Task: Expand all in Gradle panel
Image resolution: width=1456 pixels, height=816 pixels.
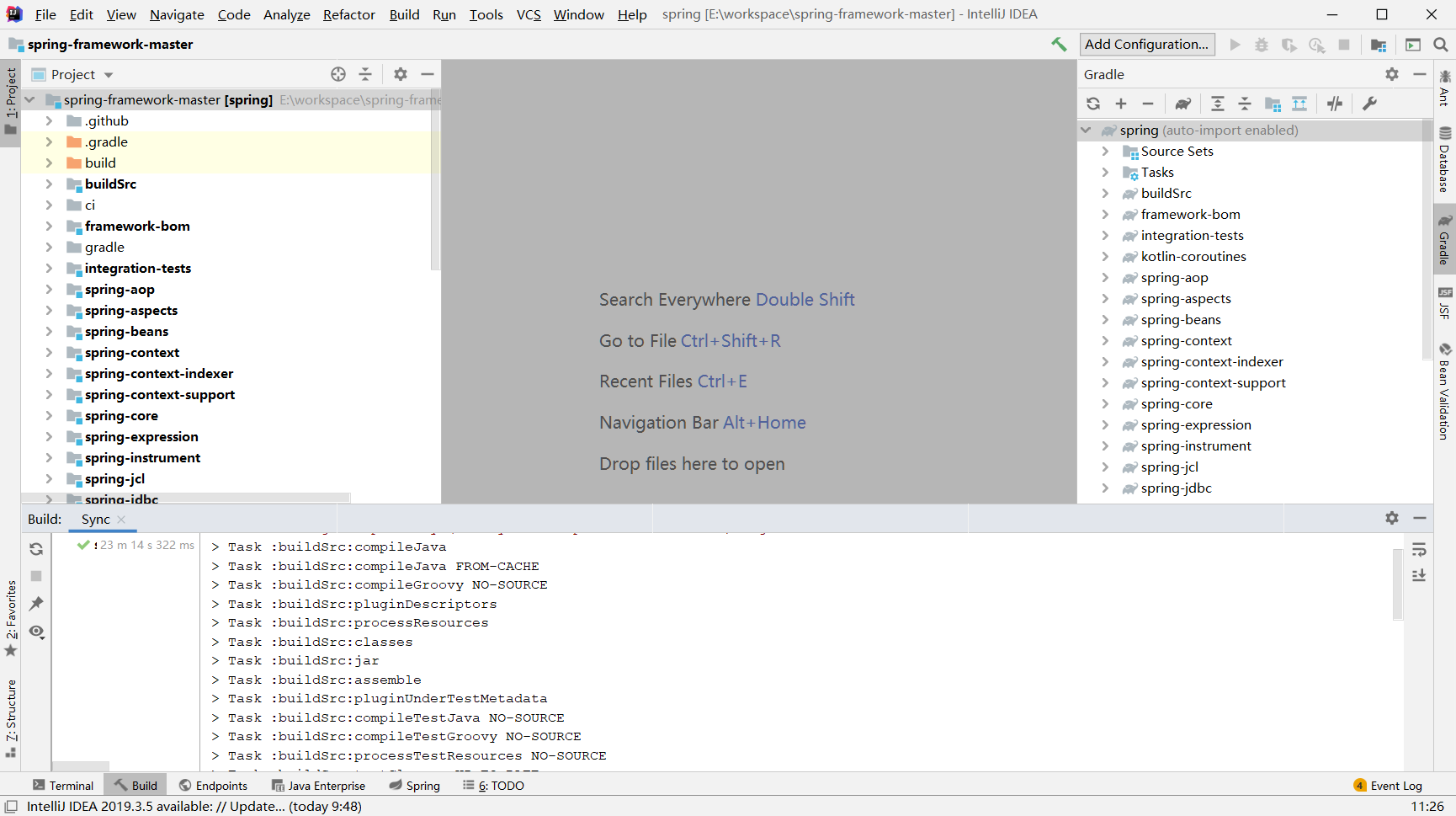Action: (x=1218, y=104)
